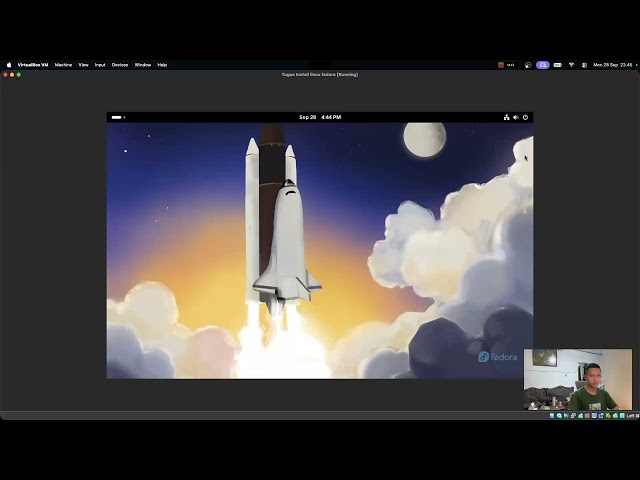This screenshot has width=640, height=480.
Task: Maximize VirtualBox window with green button
Action: click(x=19, y=75)
